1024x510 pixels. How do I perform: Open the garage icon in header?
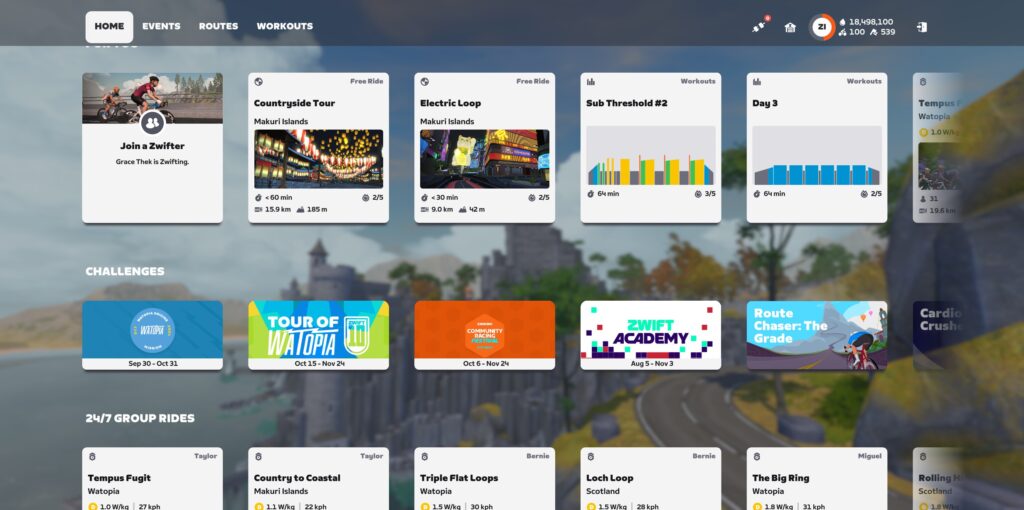pos(790,27)
